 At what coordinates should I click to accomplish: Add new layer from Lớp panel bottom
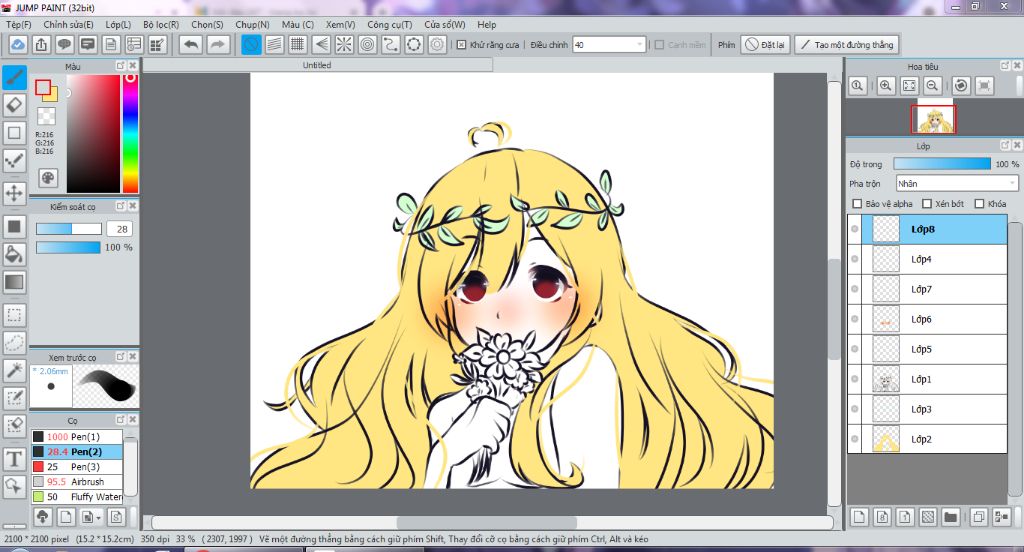(859, 517)
